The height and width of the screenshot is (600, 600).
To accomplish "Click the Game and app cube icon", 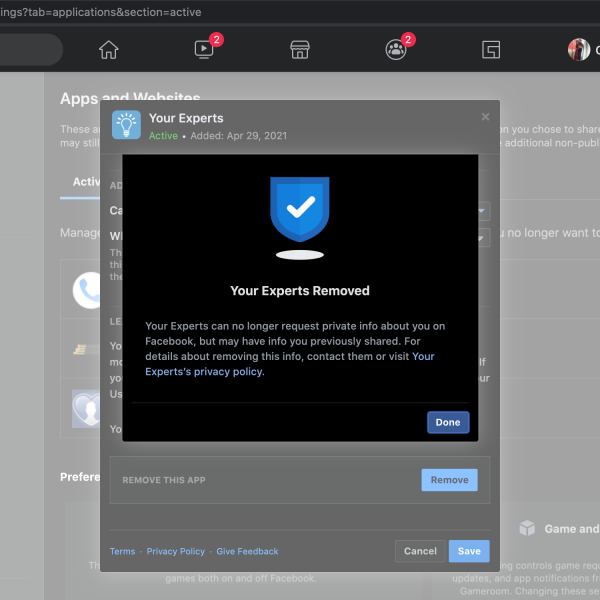I will [x=527, y=528].
